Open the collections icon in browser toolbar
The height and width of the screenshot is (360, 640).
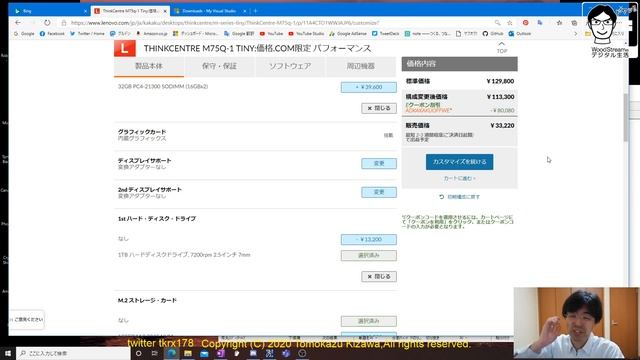[574, 23]
